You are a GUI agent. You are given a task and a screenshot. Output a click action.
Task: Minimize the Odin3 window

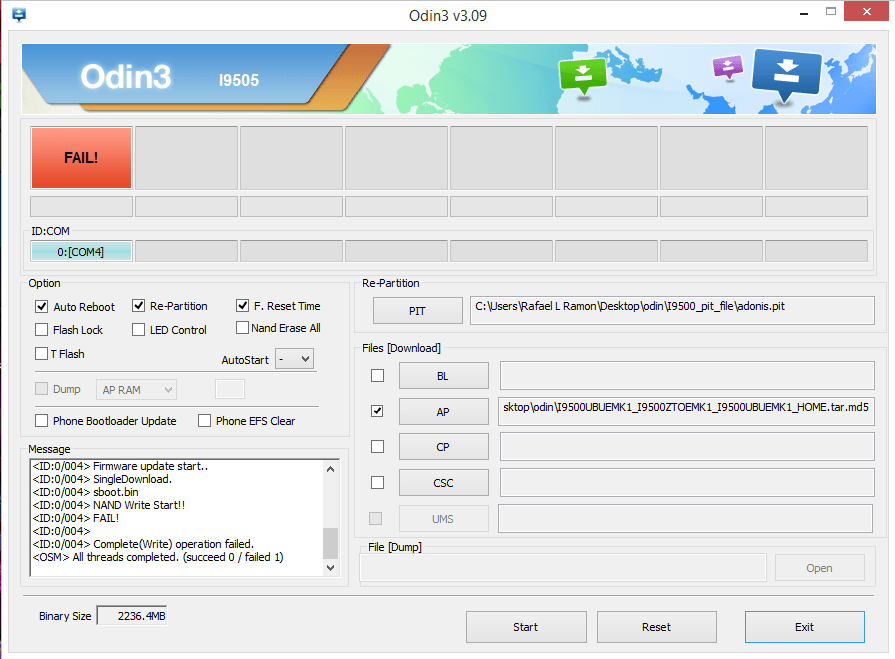(804, 13)
